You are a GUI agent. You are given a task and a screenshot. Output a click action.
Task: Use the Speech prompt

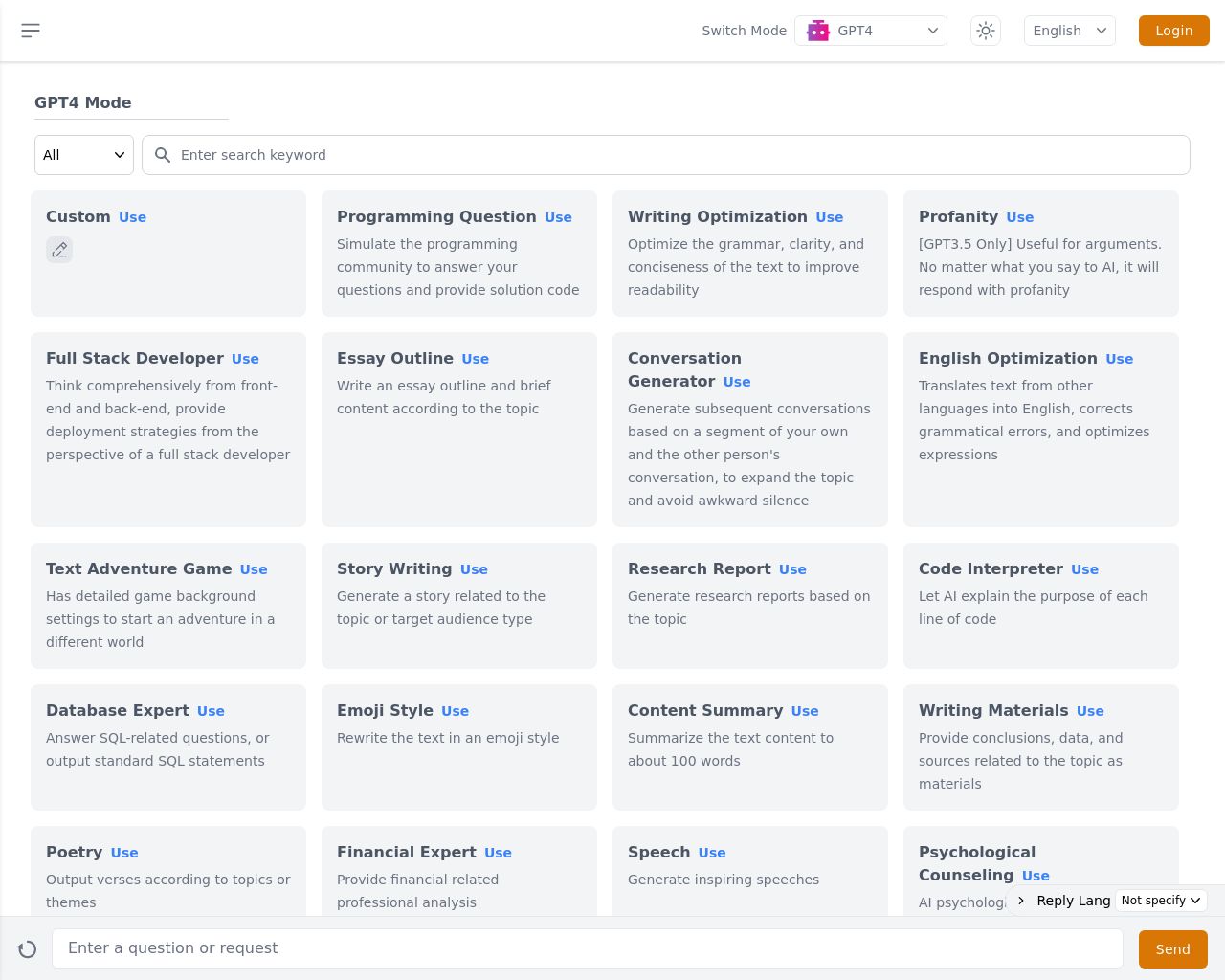712,853
